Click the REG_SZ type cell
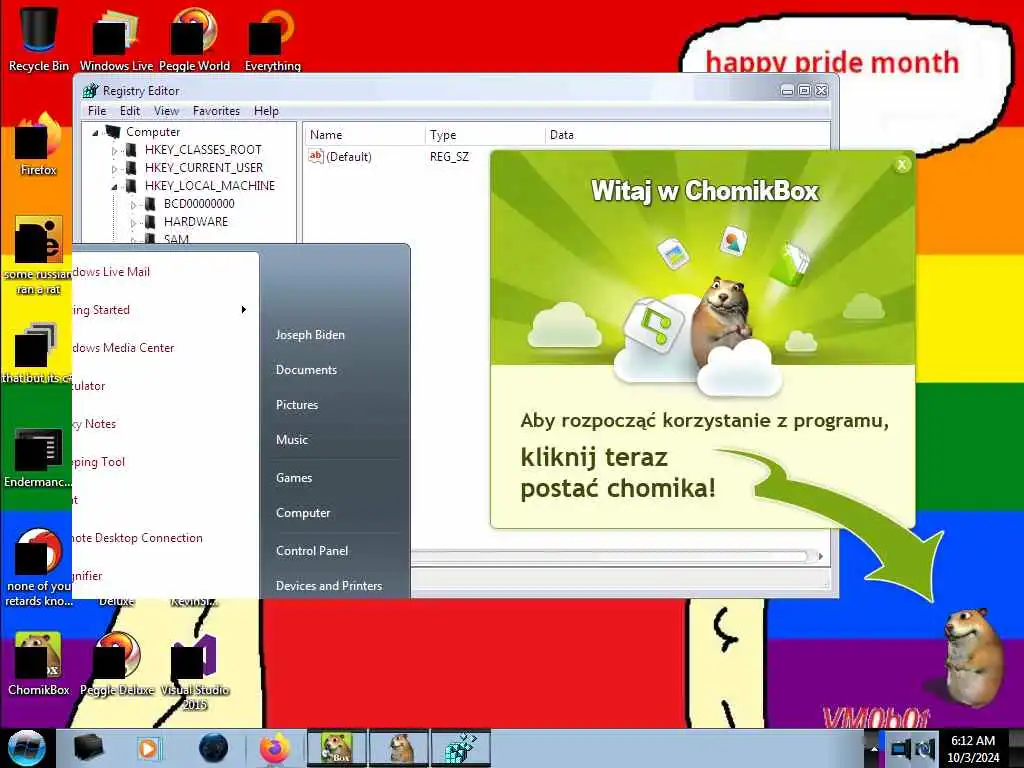The height and width of the screenshot is (768, 1024). click(449, 157)
